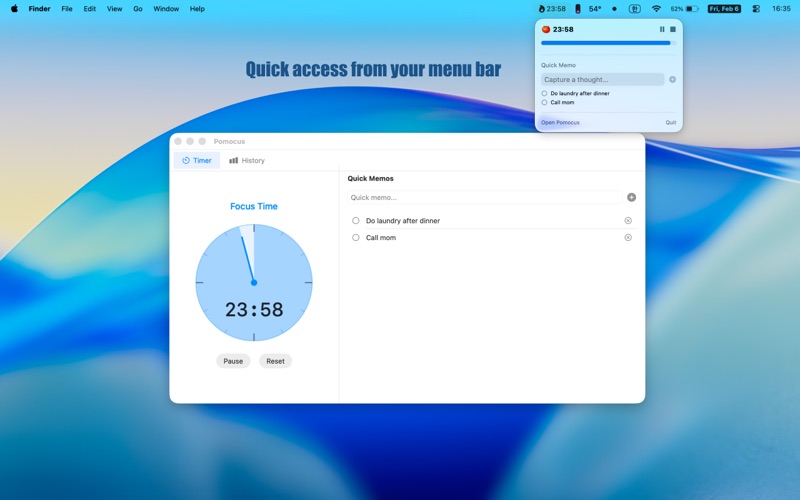Open the Edit menu
Screen dimensions: 800x500
tap(90, 9)
